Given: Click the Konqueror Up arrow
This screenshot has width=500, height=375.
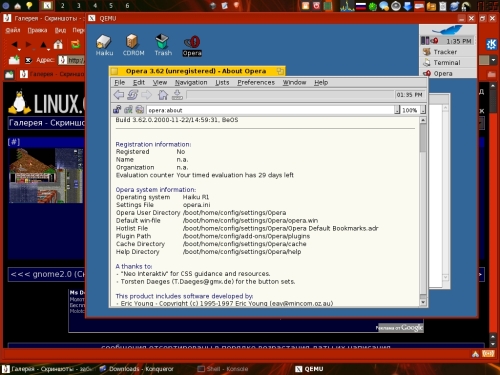Looking at the screenshot, I should click(44, 44).
